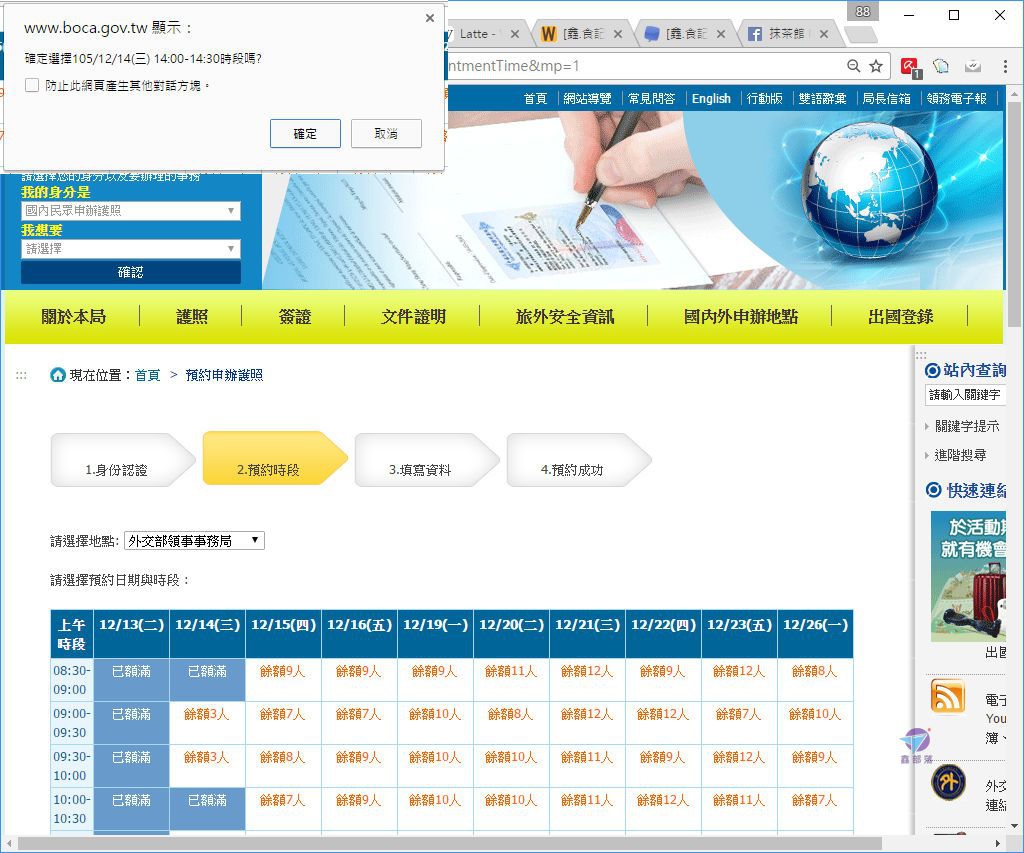The width and height of the screenshot is (1024, 853).
Task: Expand 關鍵字提示 in sidebar
Action: pyautogui.click(x=967, y=426)
